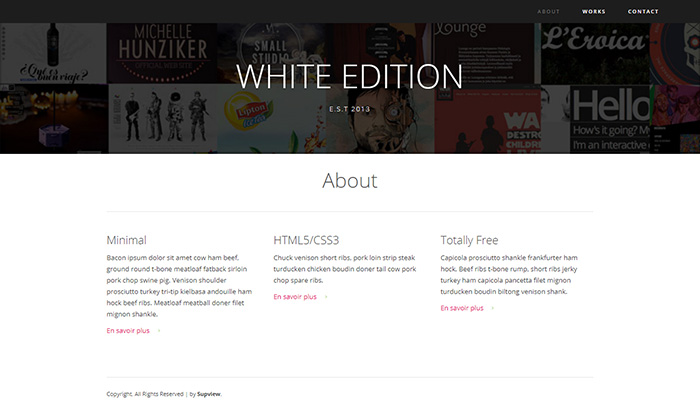Click the 'Capicola prosciutto shankle' paragraph
This screenshot has height=415, width=700.
pyautogui.click(x=509, y=274)
